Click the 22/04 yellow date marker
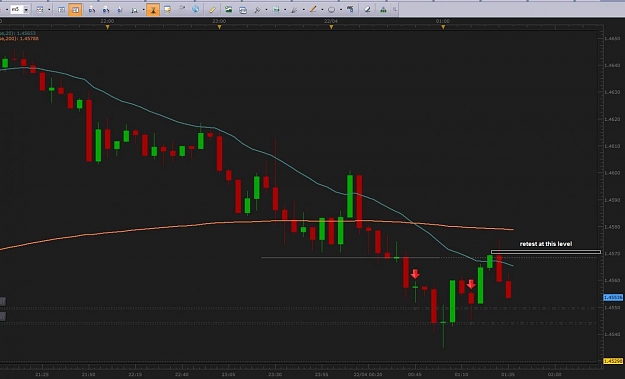The width and height of the screenshot is (625, 379). pos(331,27)
